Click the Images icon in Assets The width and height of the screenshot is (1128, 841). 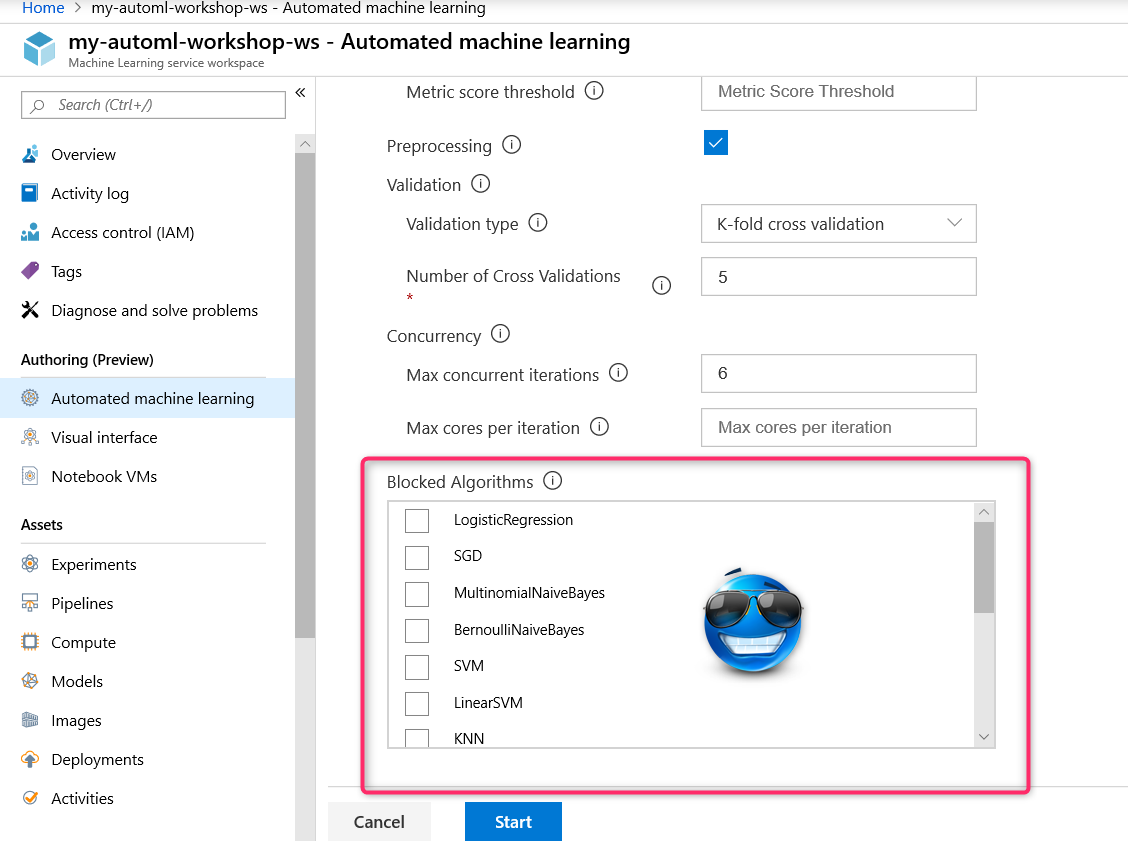[30, 720]
